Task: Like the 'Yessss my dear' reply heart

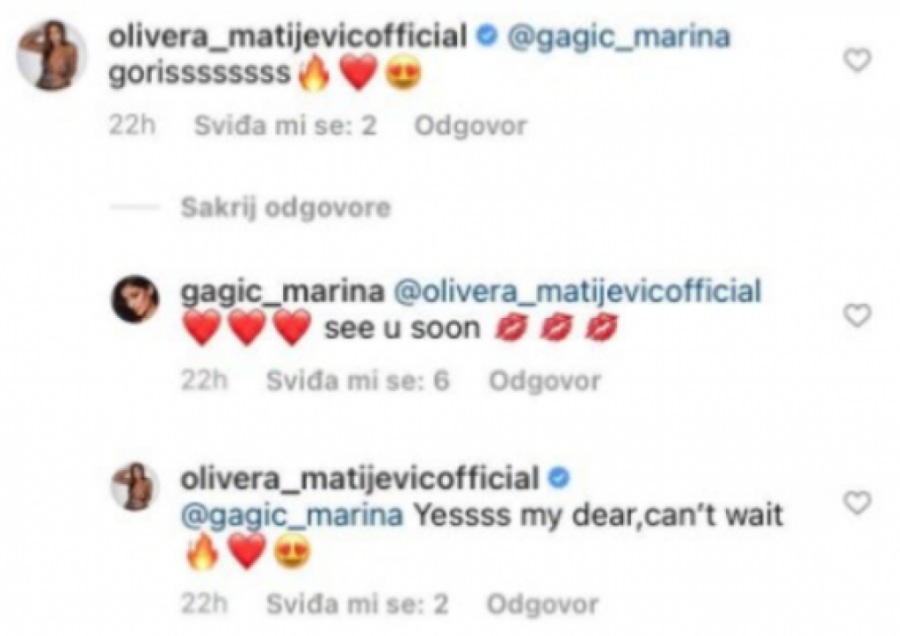Action: click(857, 503)
